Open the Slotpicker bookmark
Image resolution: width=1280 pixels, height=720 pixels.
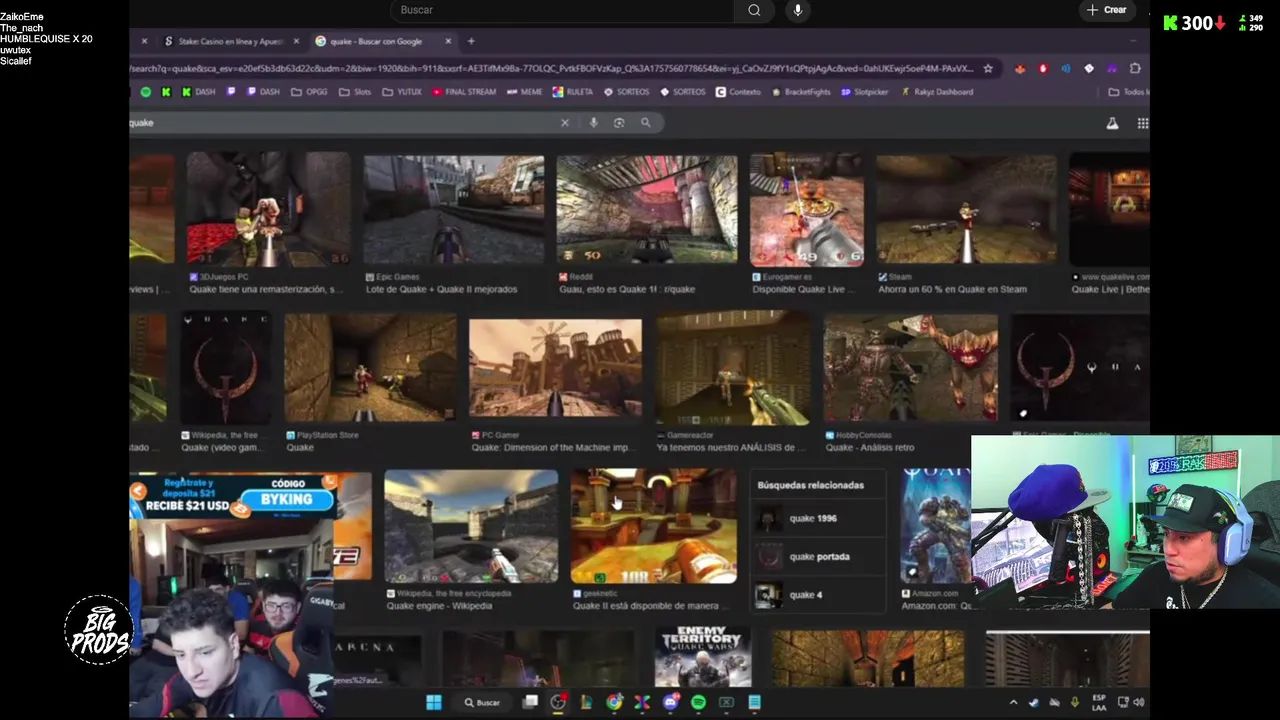click(x=865, y=92)
